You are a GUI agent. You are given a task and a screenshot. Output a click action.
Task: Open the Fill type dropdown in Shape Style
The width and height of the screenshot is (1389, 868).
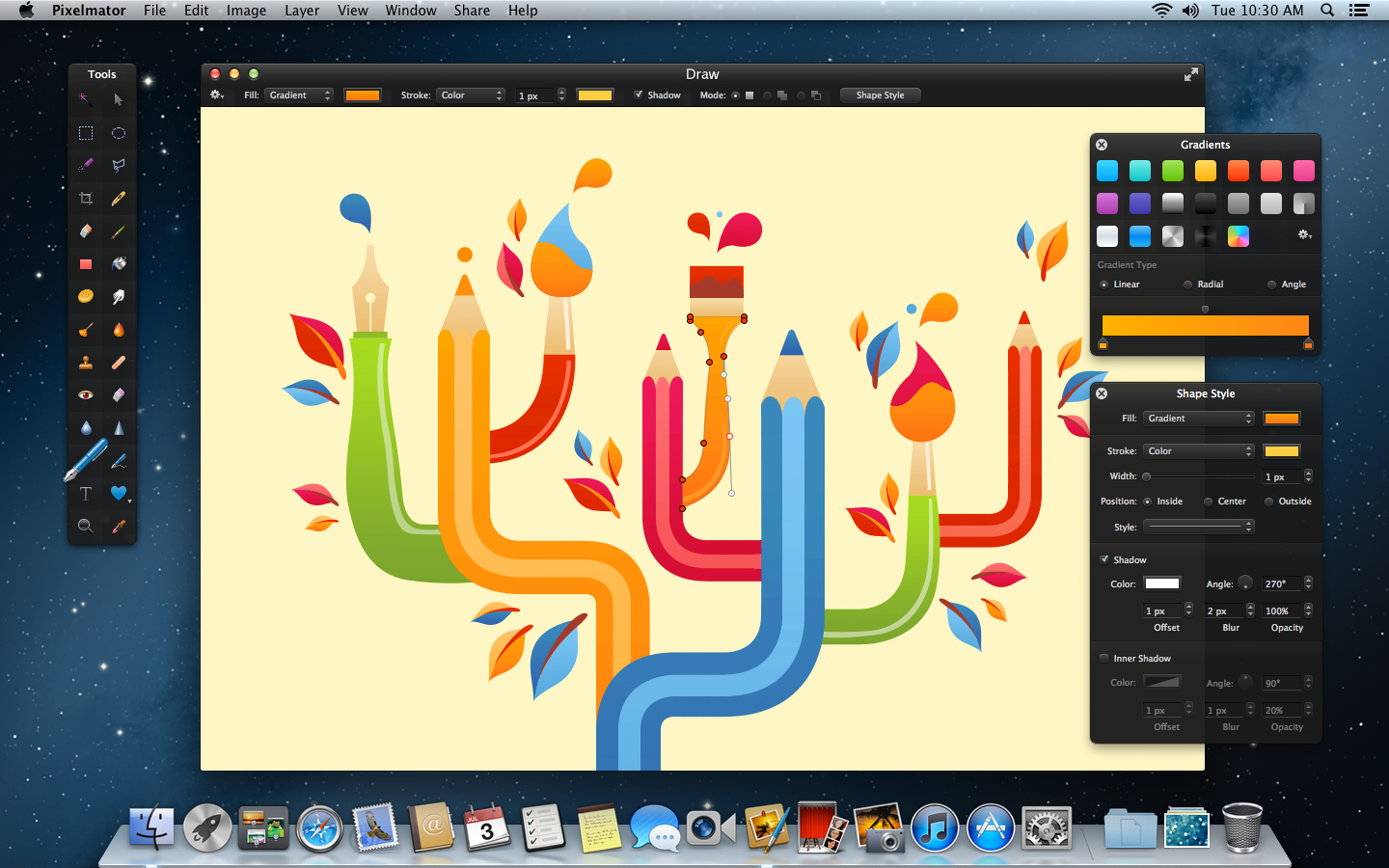point(1198,419)
